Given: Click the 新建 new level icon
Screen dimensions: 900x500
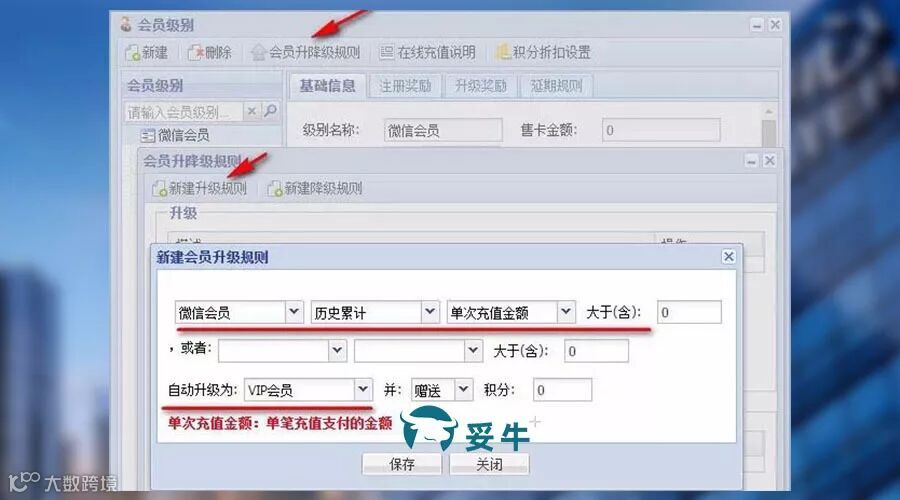Looking at the screenshot, I should click(133, 53).
